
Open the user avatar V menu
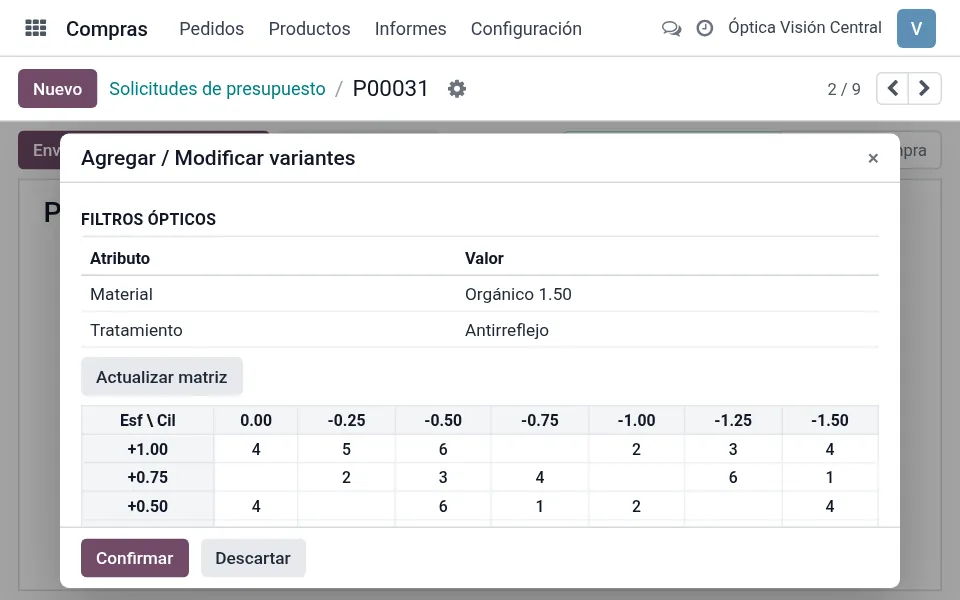pos(916,28)
